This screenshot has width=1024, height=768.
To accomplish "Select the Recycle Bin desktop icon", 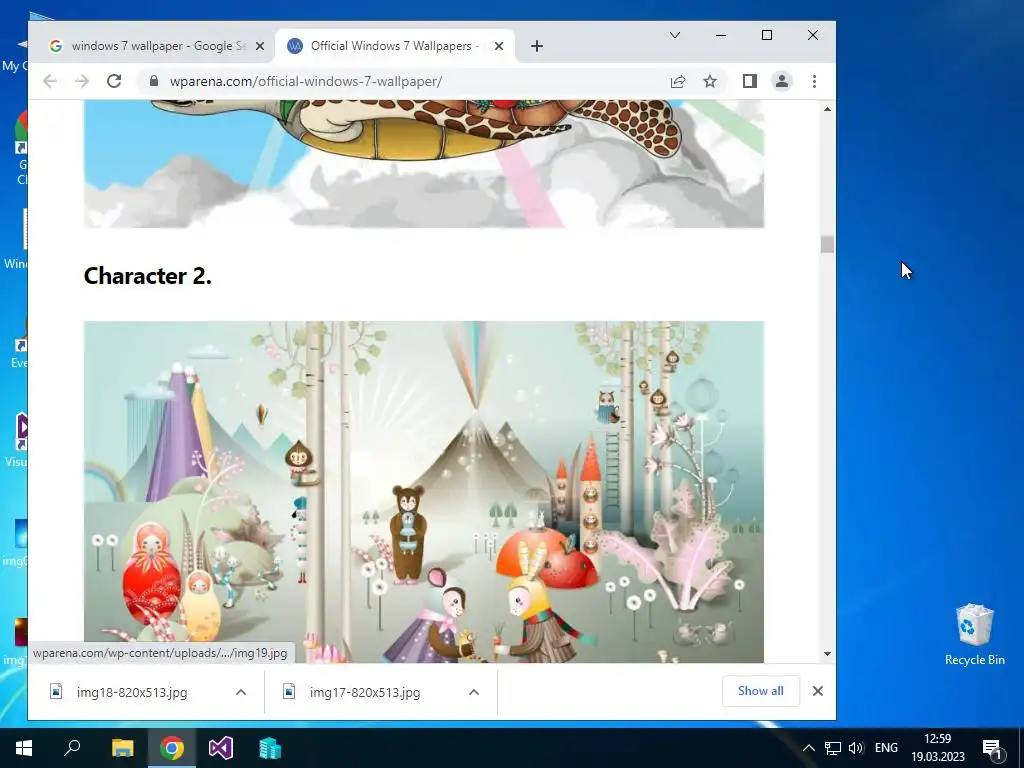I will (x=974, y=634).
